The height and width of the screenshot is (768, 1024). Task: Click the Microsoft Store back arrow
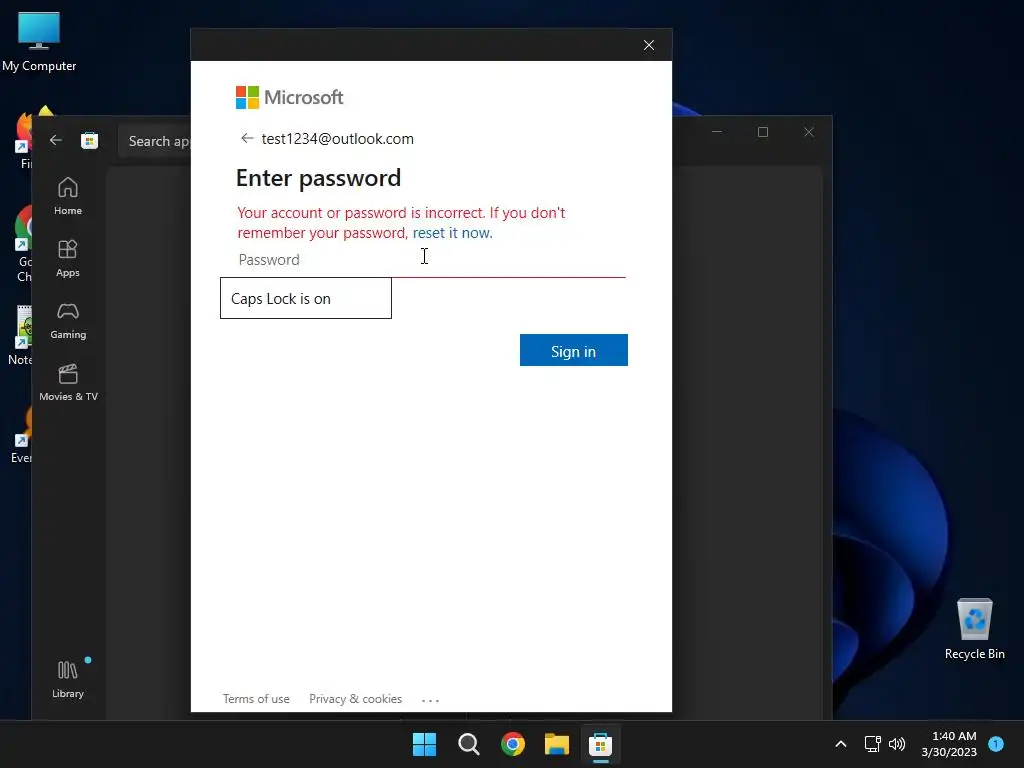[x=56, y=140]
